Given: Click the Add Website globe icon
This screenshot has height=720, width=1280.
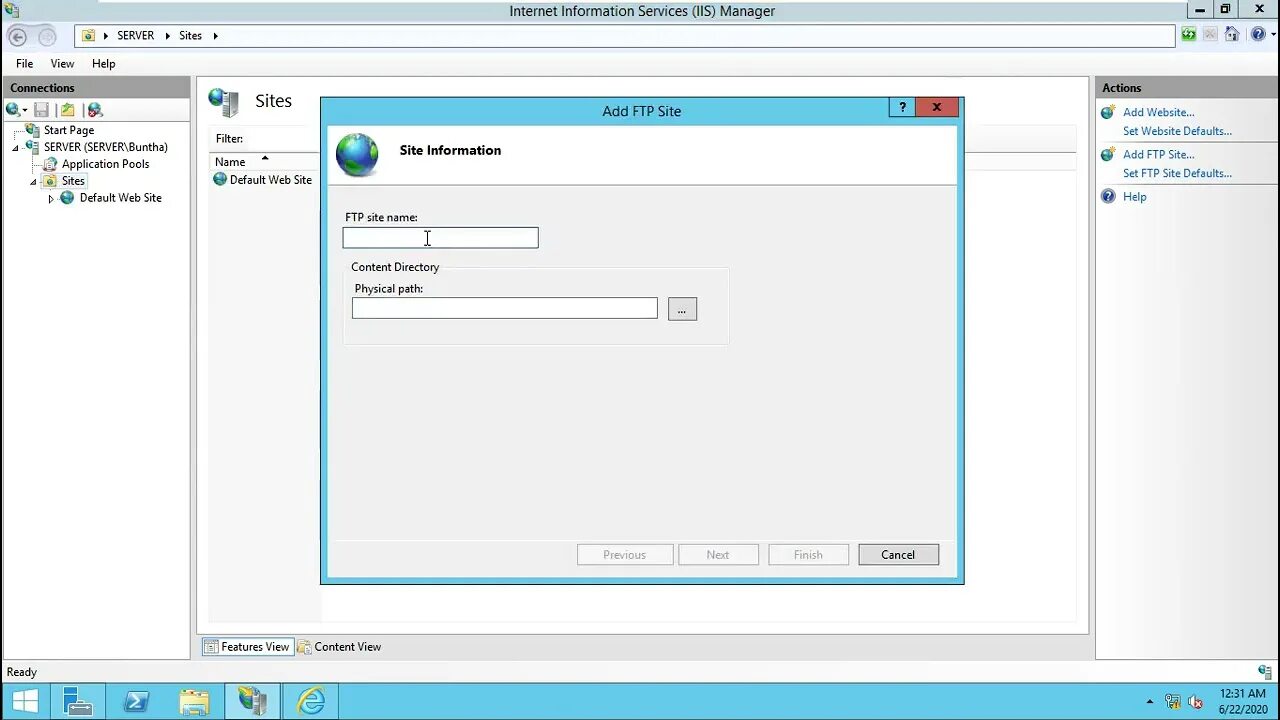Looking at the screenshot, I should point(1108,112).
